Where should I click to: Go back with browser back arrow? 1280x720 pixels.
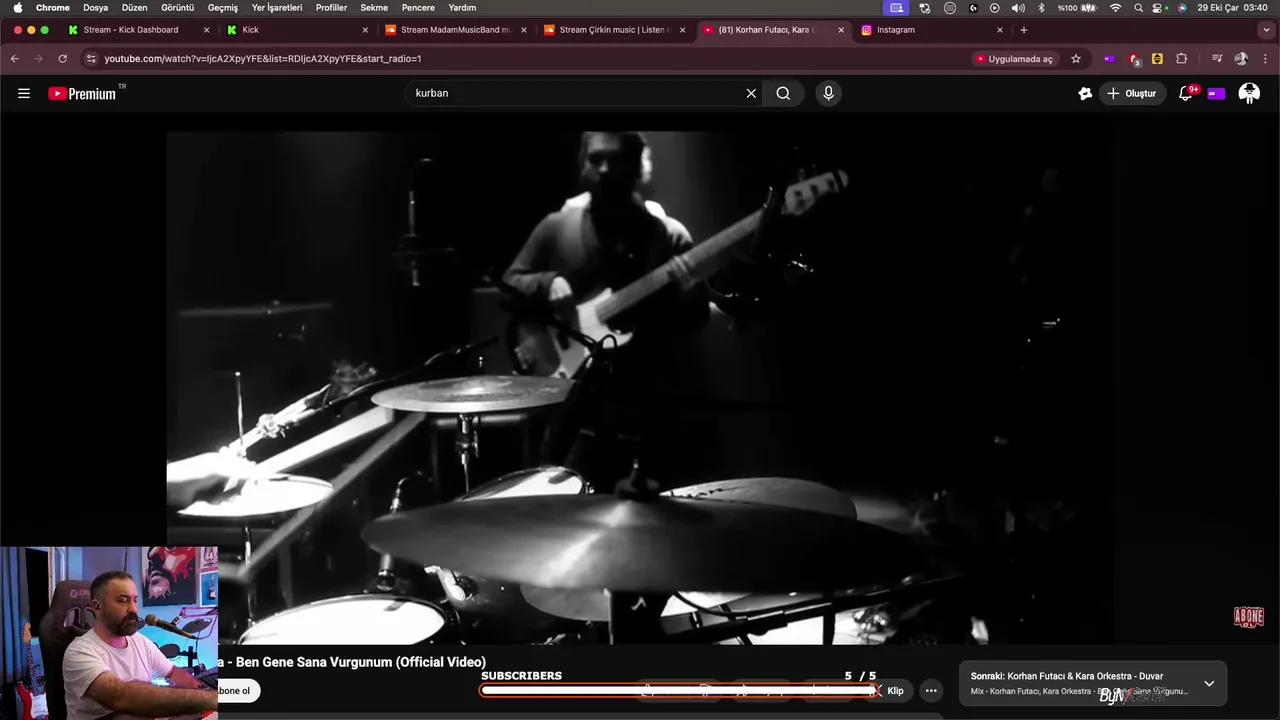[15, 59]
